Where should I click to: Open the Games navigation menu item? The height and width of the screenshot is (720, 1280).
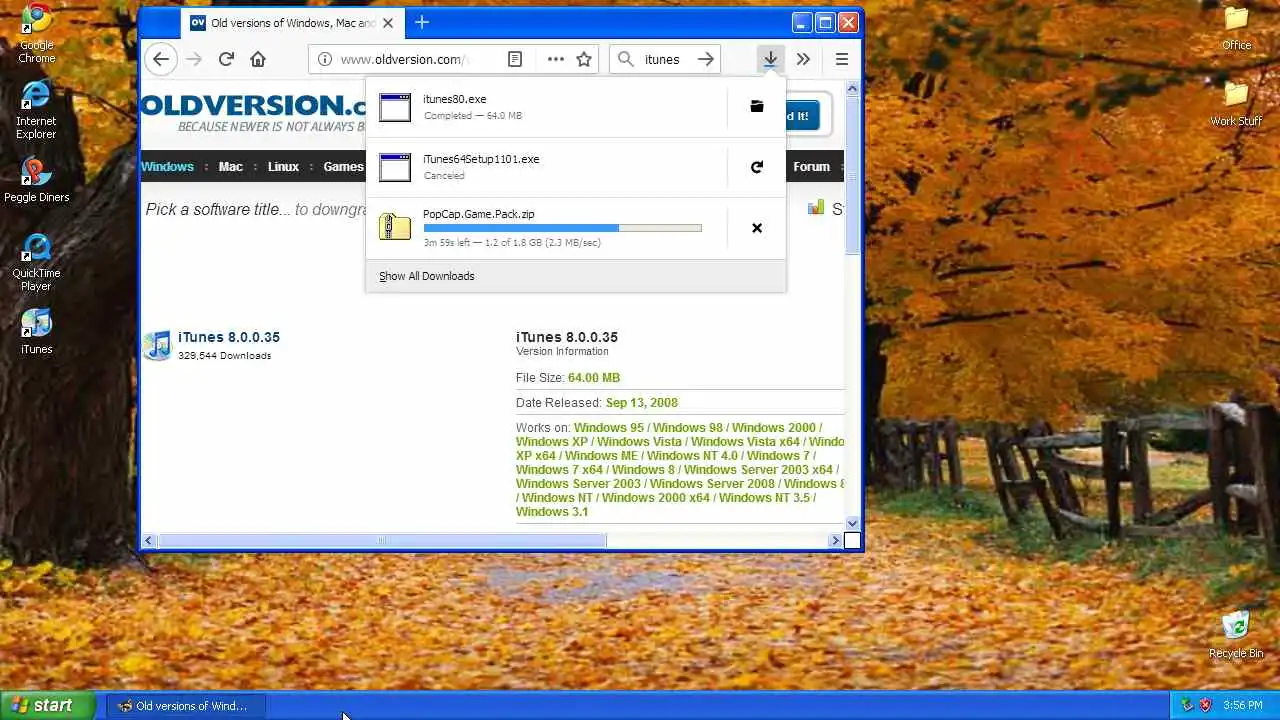coord(343,167)
